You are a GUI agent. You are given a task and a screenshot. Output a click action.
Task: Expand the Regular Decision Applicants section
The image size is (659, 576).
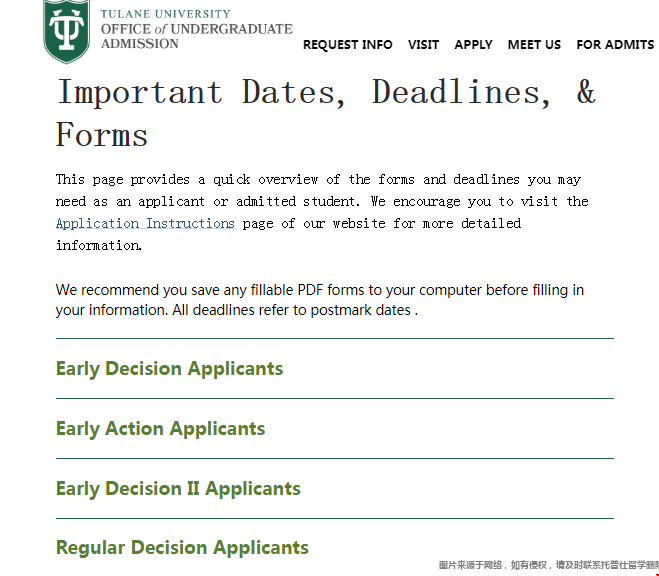click(182, 548)
